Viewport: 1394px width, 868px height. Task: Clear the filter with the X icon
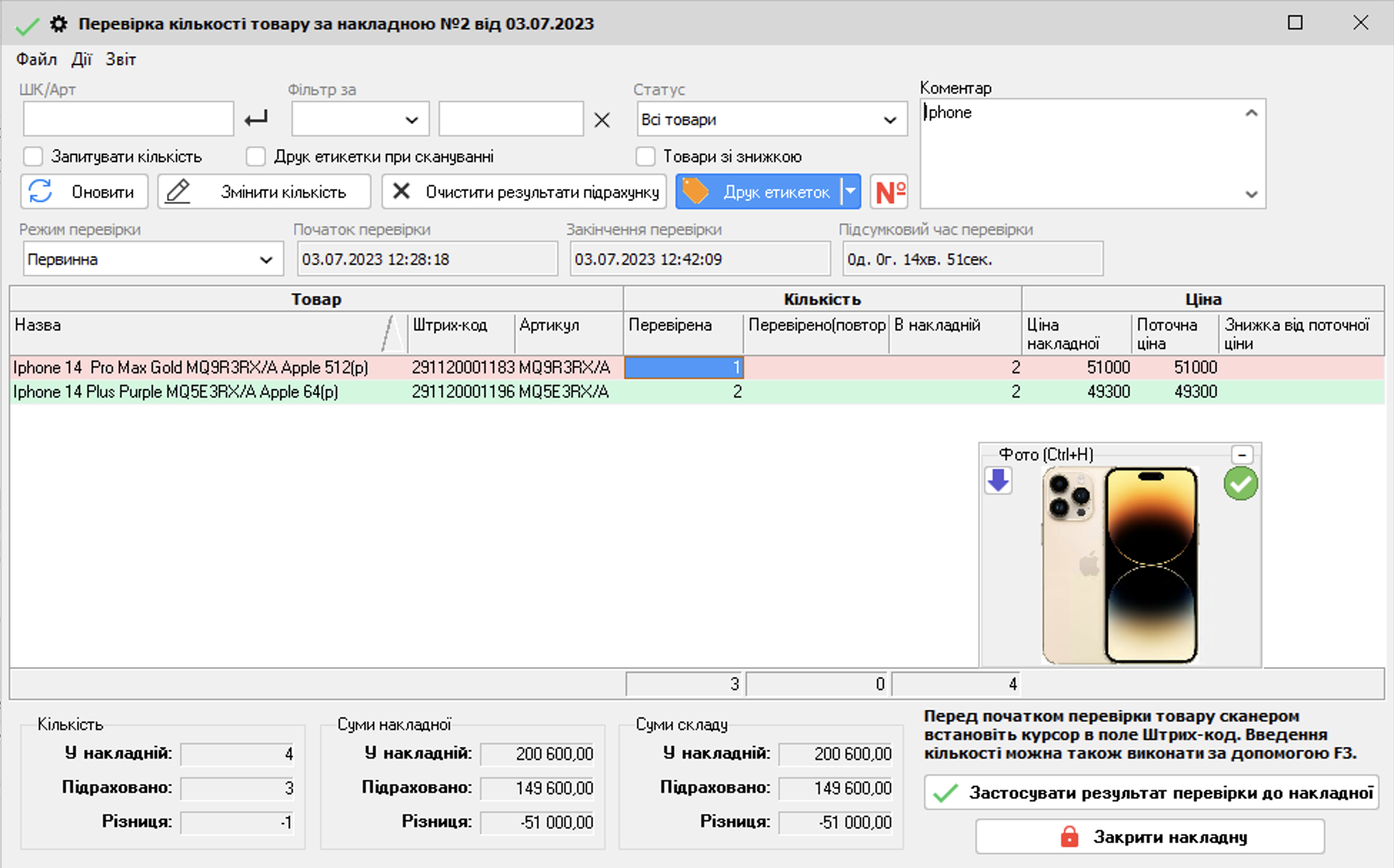point(602,120)
